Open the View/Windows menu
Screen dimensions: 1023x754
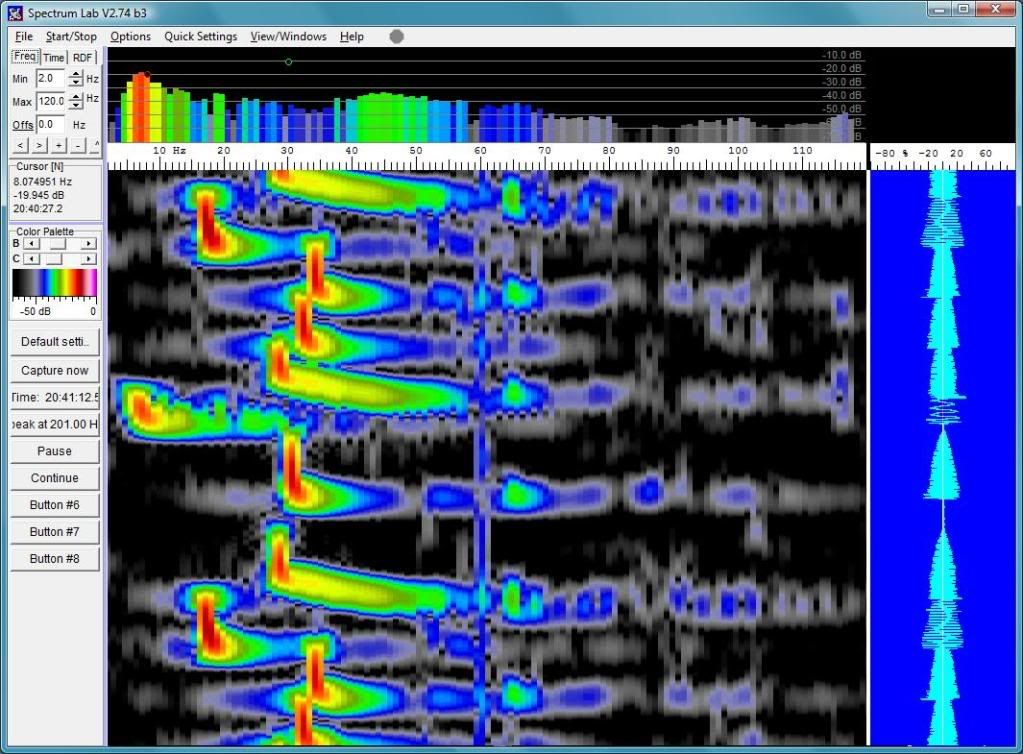coord(288,37)
